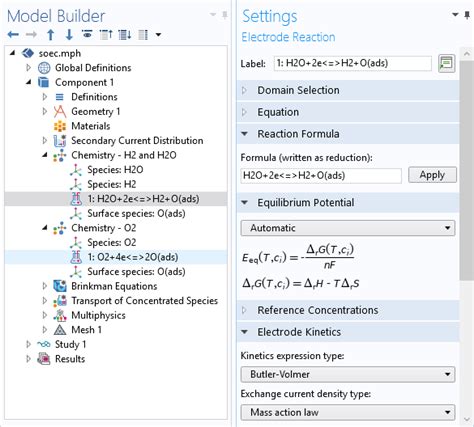Pin the Settings window with the pin icon
The height and width of the screenshot is (427, 474).
(x=467, y=15)
